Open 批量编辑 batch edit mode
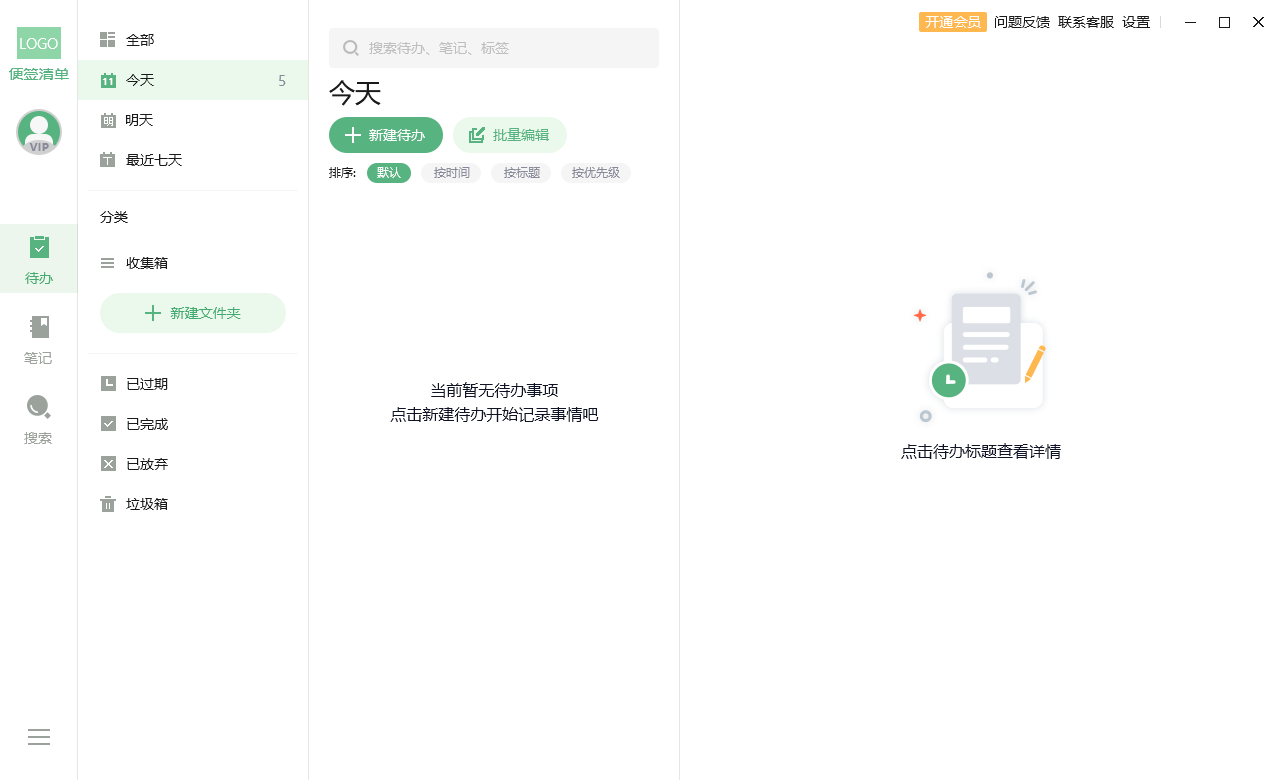This screenshot has height=780, width=1280. (510, 135)
